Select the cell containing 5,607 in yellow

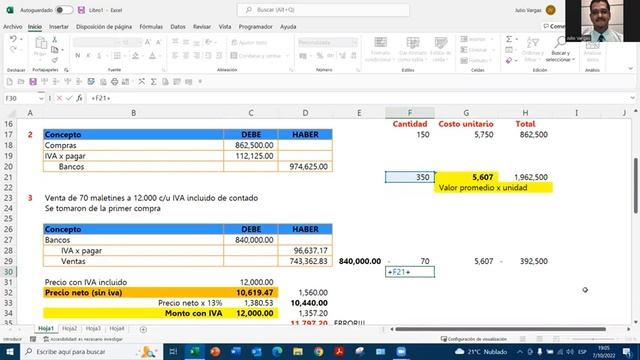[466, 177]
